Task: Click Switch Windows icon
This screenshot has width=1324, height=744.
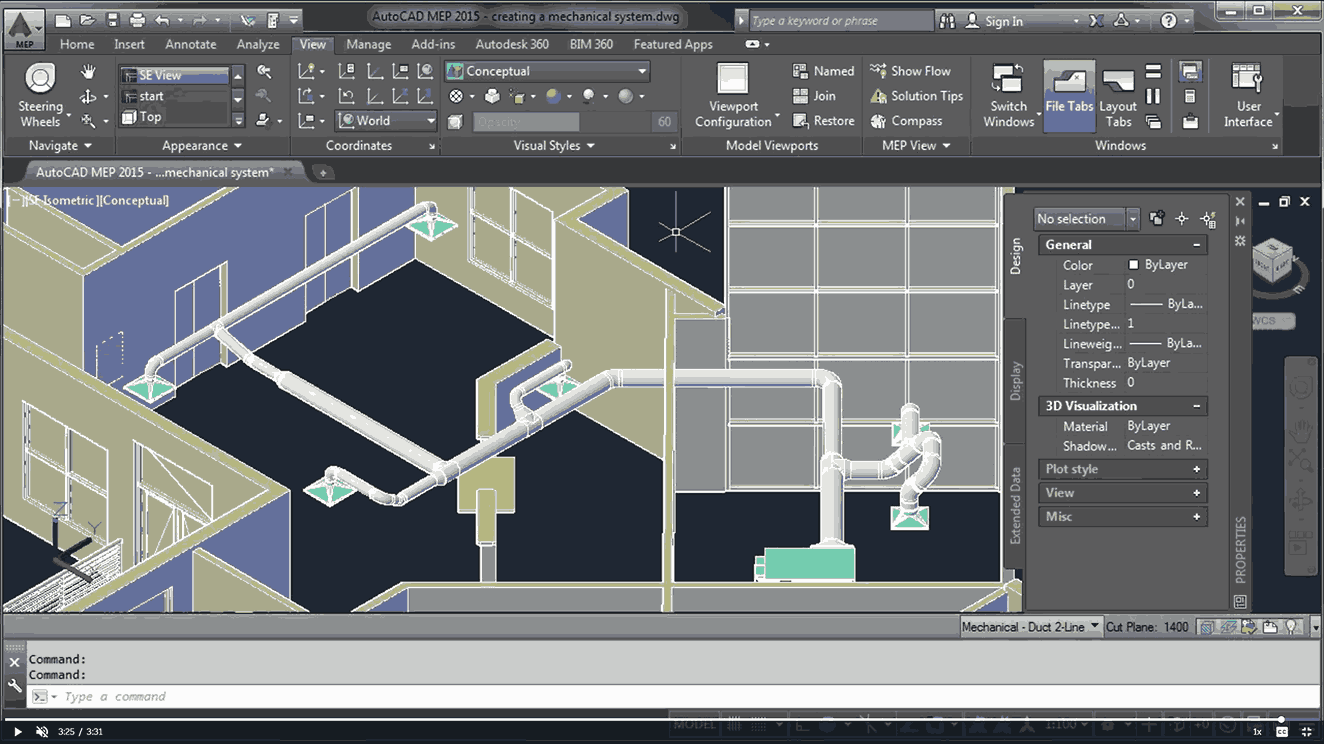Action: pyautogui.click(x=1008, y=78)
